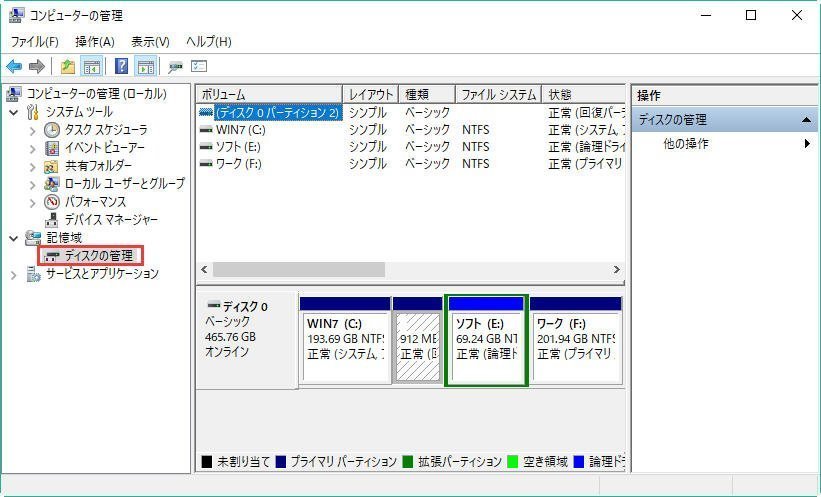Sort by レイアウト column header
Image resolution: width=821 pixels, height=497 pixels.
(x=371, y=95)
